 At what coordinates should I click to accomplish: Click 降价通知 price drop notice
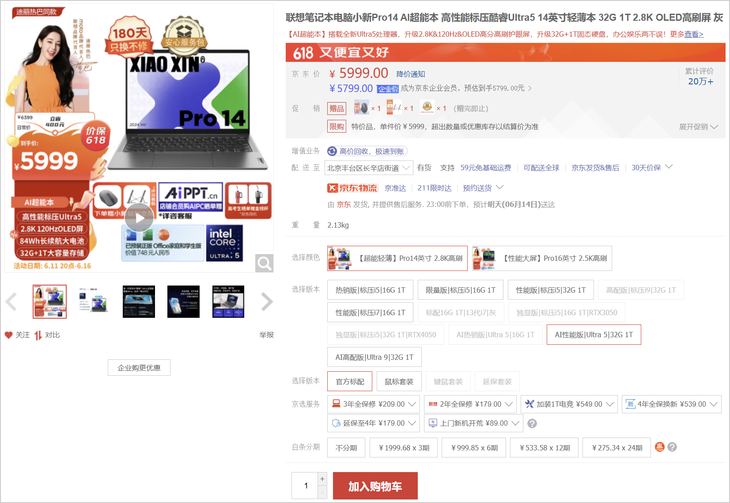coord(411,74)
